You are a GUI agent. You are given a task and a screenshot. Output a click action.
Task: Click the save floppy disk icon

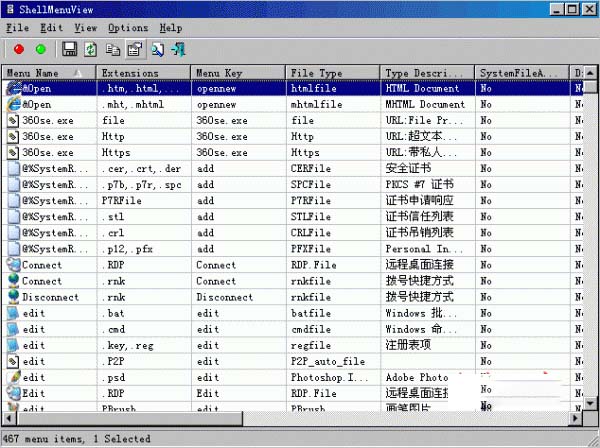click(x=69, y=49)
